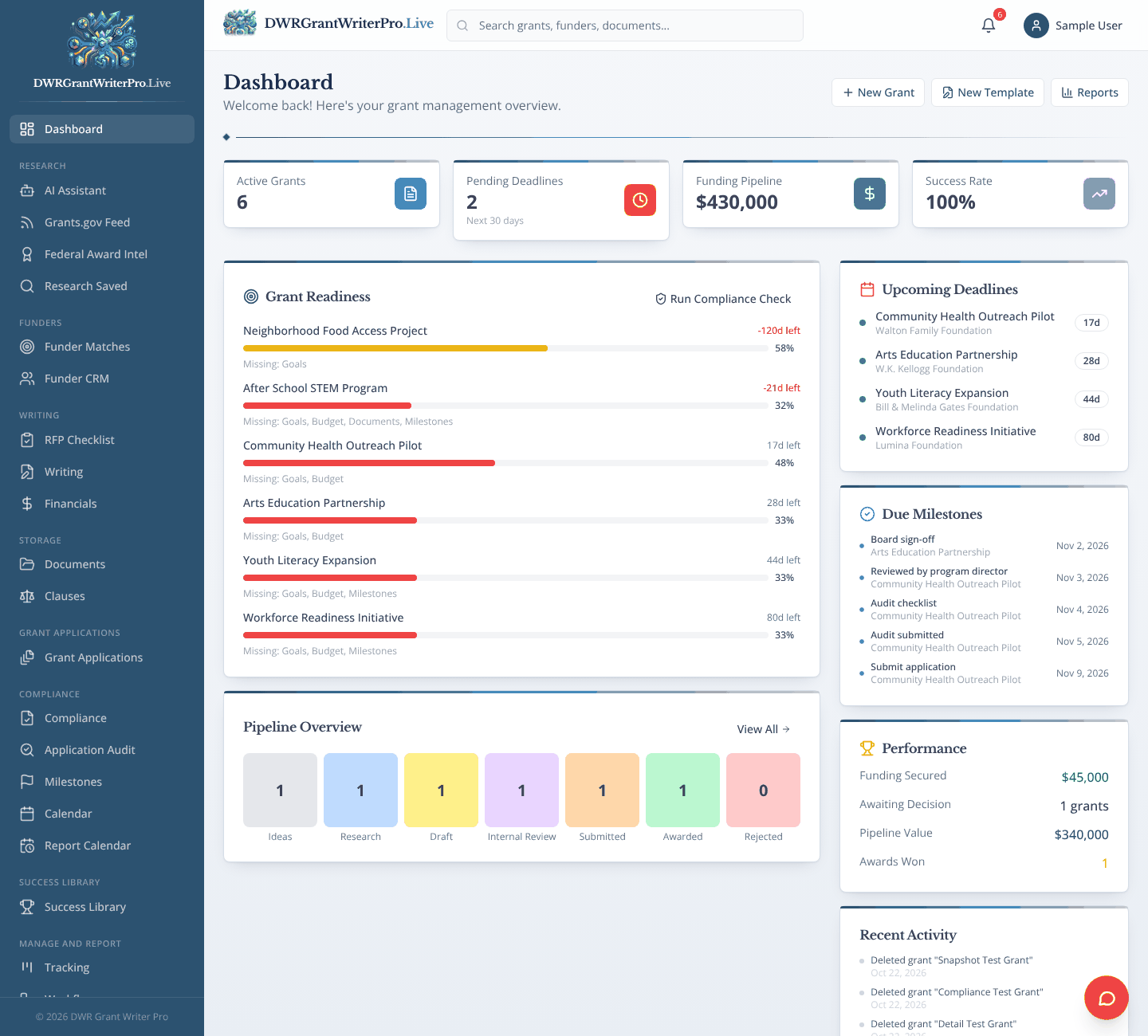Click the Clauses scales icon
The image size is (1148, 1036).
[x=27, y=596]
